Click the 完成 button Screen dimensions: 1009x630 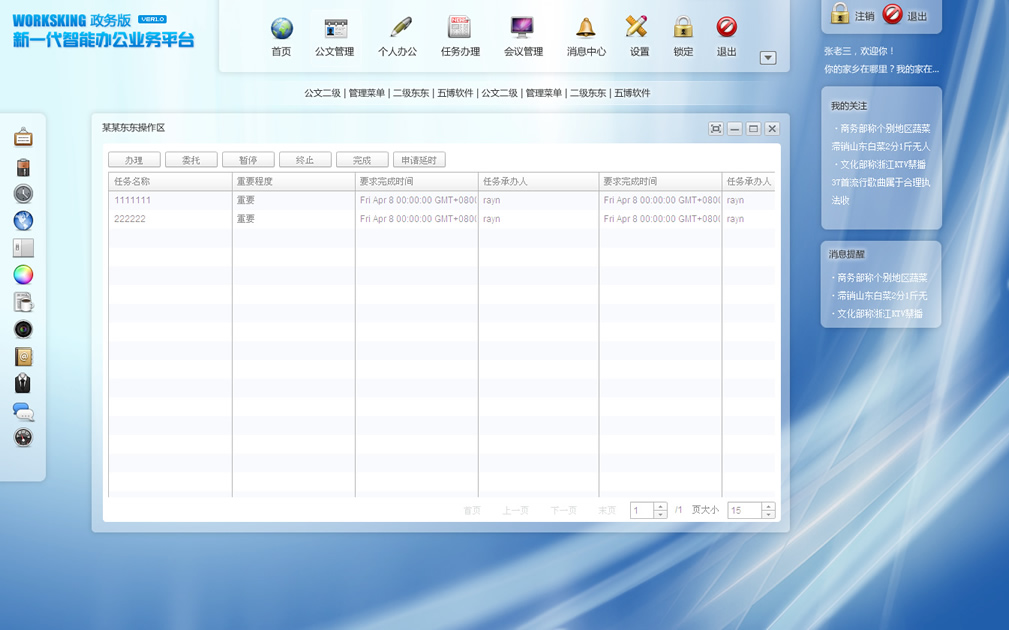[x=362, y=160]
